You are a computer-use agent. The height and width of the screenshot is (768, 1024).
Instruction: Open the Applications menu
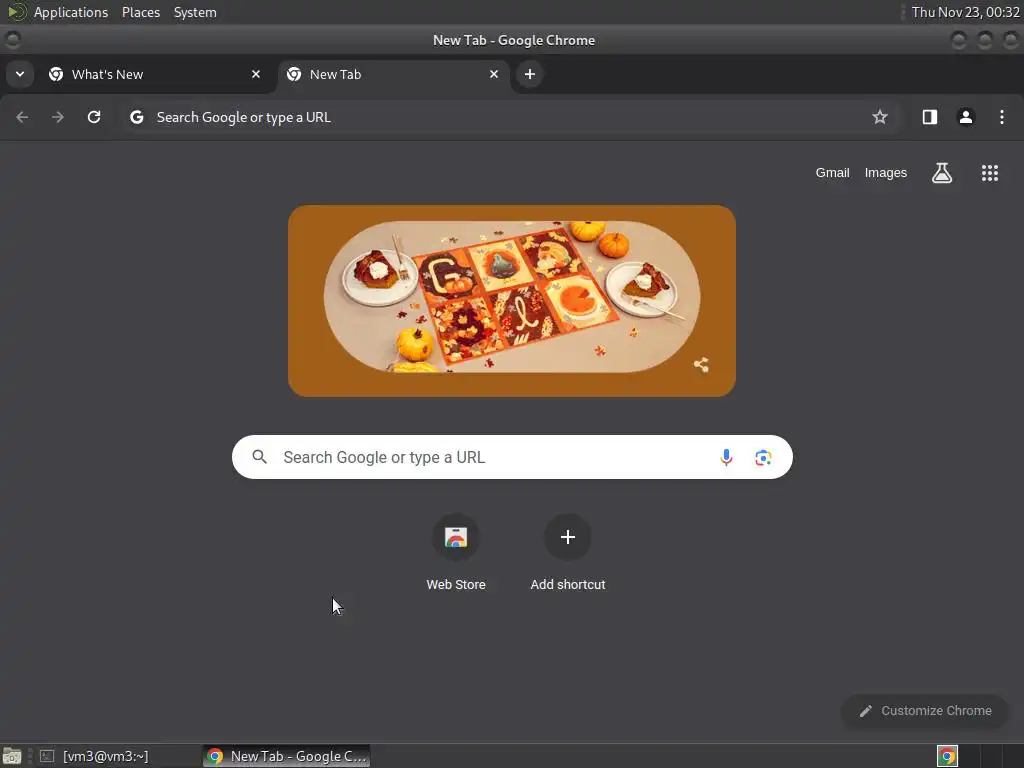point(71,12)
